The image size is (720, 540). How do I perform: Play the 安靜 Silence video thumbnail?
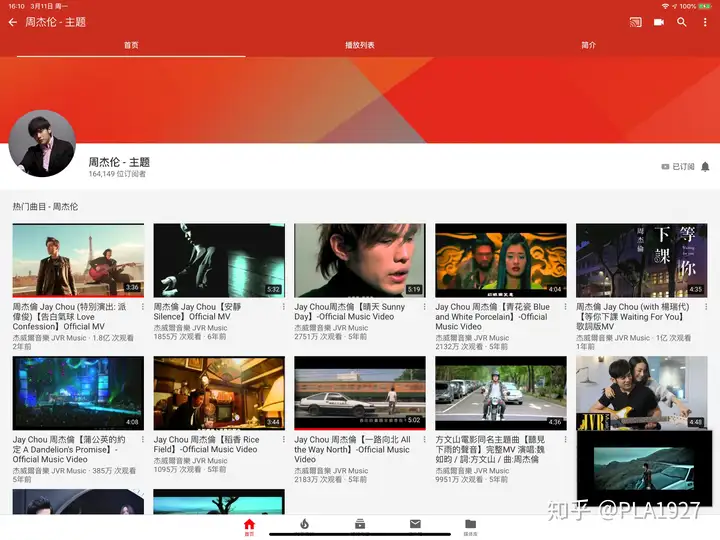point(219,260)
